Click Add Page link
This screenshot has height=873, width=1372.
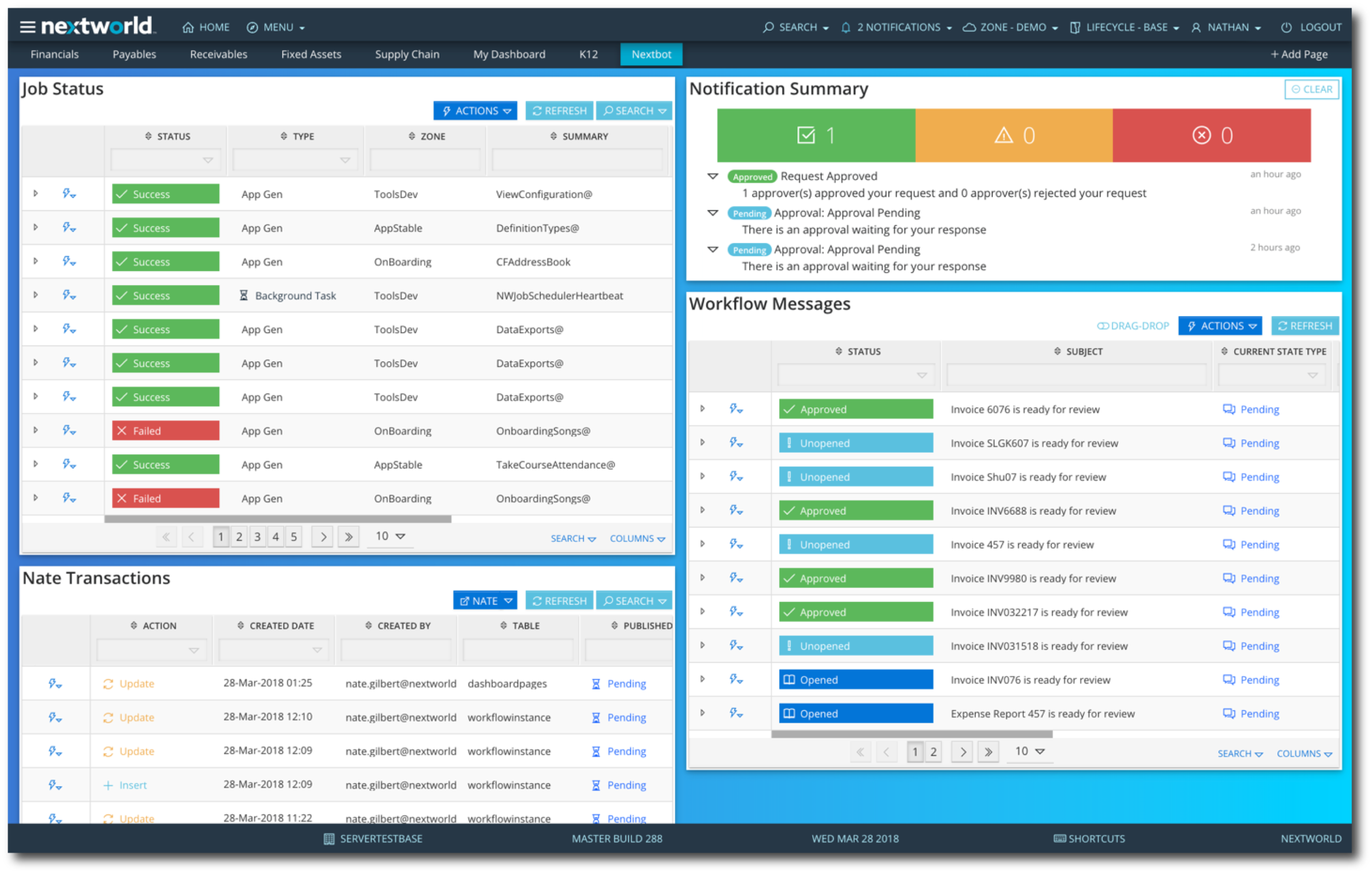[1298, 54]
